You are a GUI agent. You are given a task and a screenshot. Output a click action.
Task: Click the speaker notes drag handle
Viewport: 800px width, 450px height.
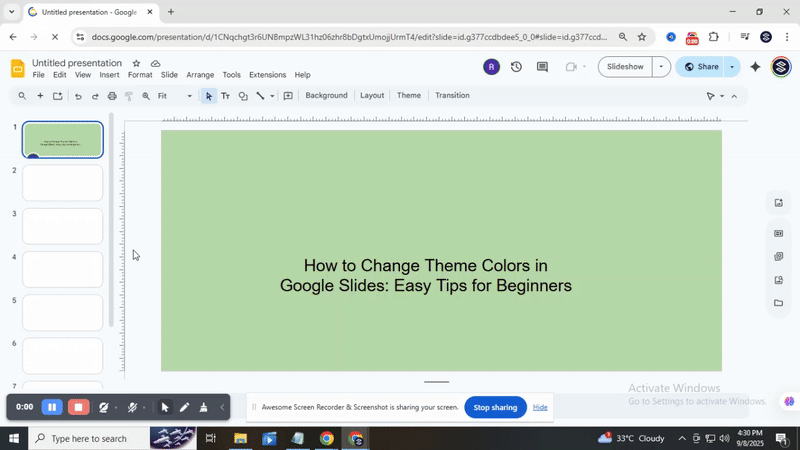coord(436,382)
